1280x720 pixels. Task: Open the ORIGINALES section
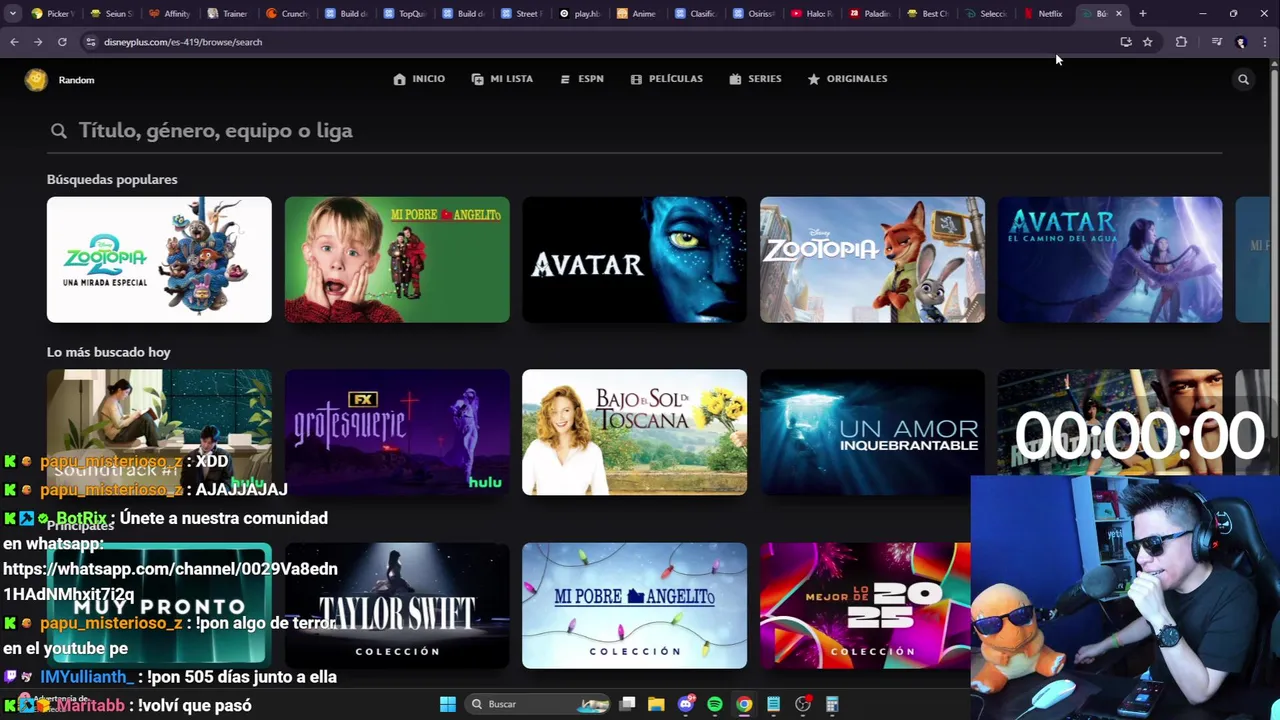click(848, 79)
